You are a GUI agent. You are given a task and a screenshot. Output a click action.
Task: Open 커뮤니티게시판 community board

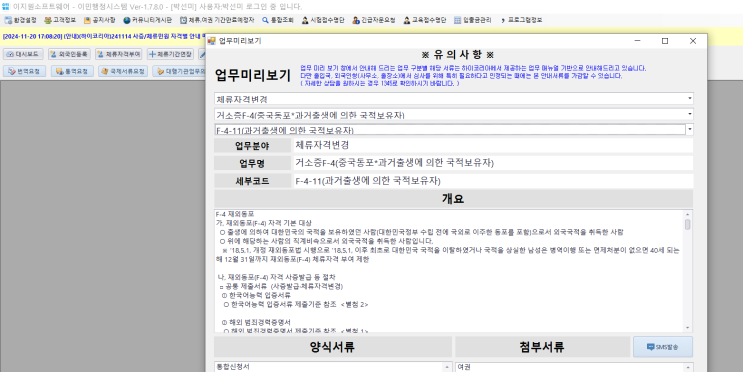click(x=147, y=20)
